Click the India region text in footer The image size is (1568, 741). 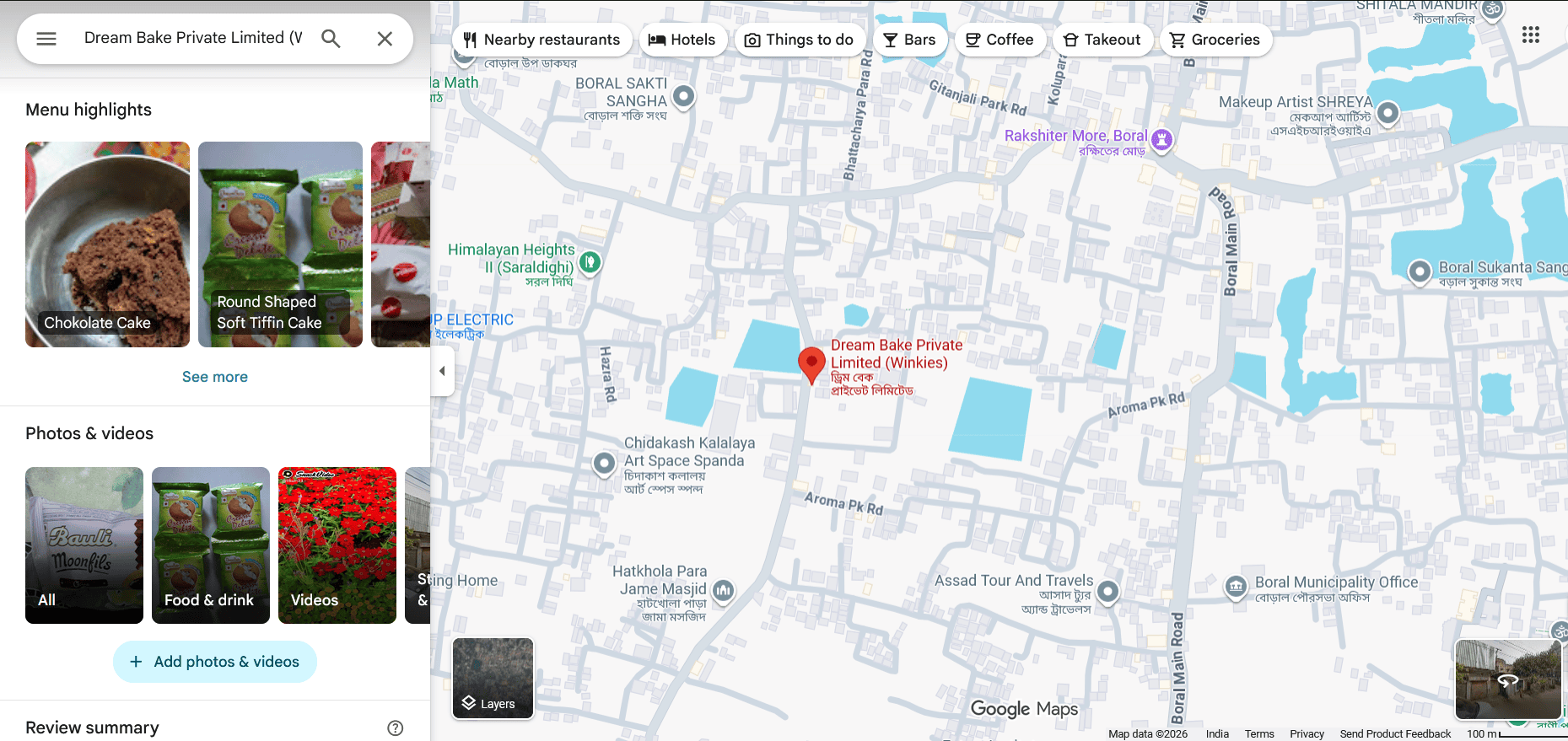1217,734
